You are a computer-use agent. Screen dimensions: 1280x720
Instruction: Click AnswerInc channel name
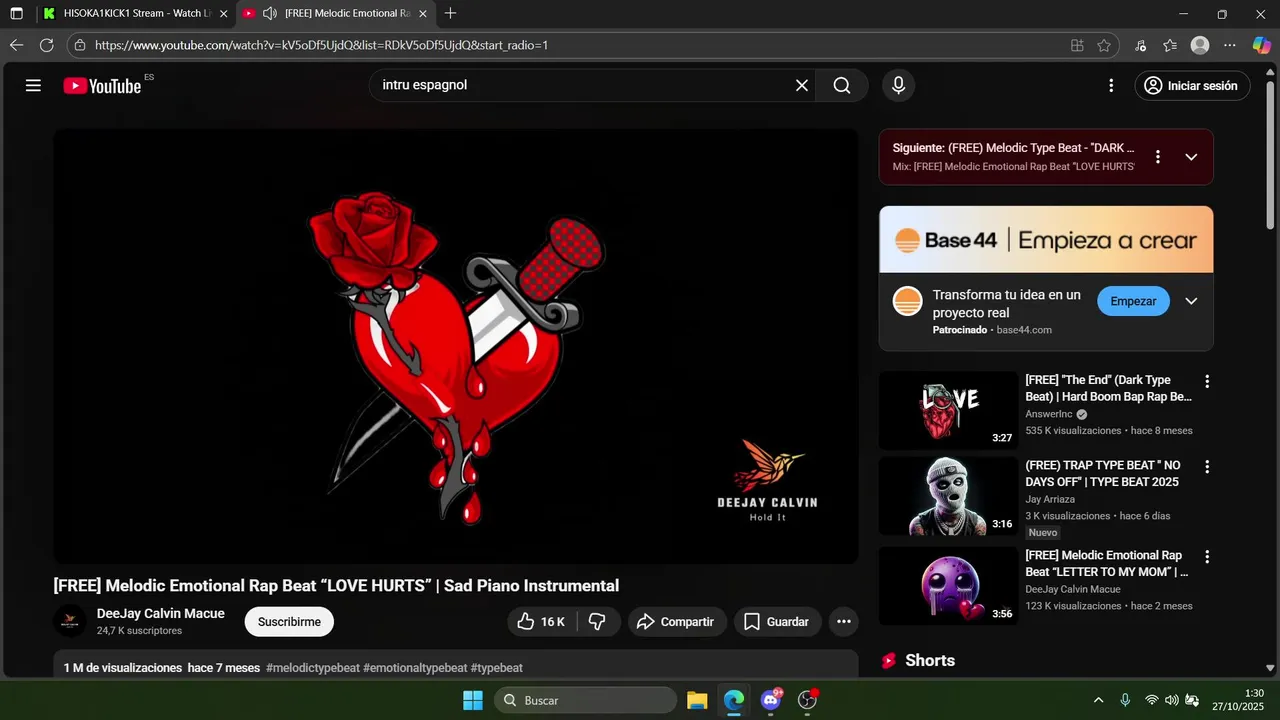[x=1048, y=414]
